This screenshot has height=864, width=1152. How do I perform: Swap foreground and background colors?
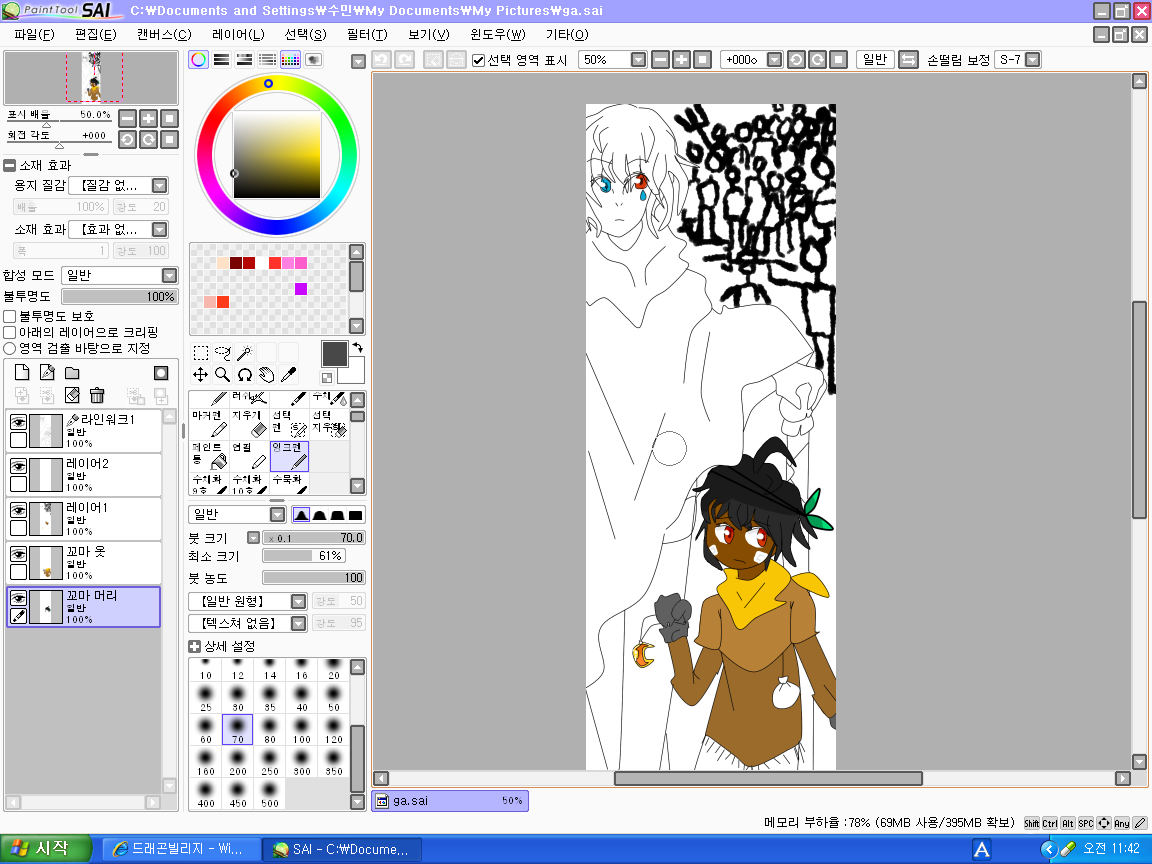point(358,348)
